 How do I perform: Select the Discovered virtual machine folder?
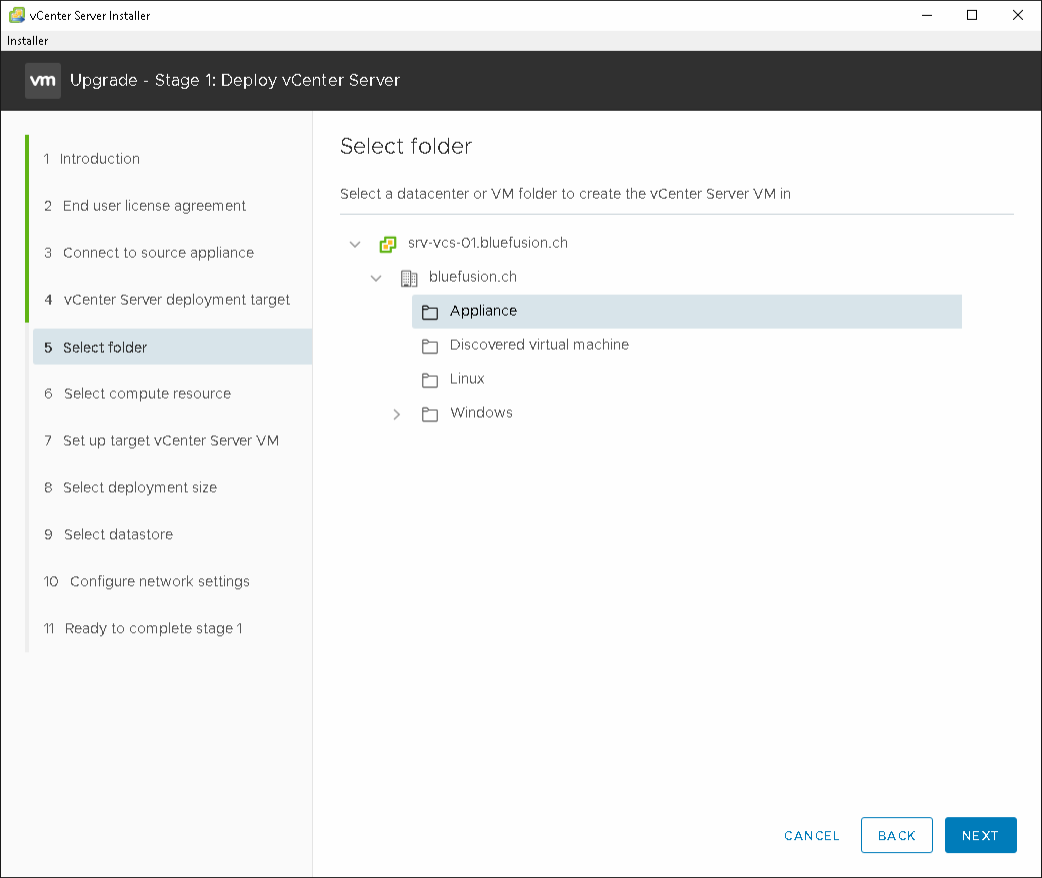coord(539,345)
